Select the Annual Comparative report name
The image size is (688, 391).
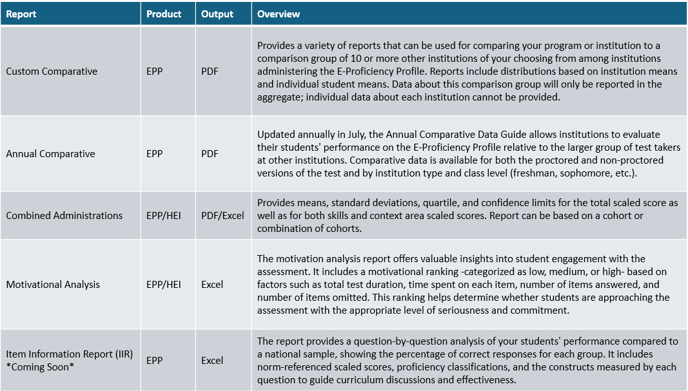50,154
